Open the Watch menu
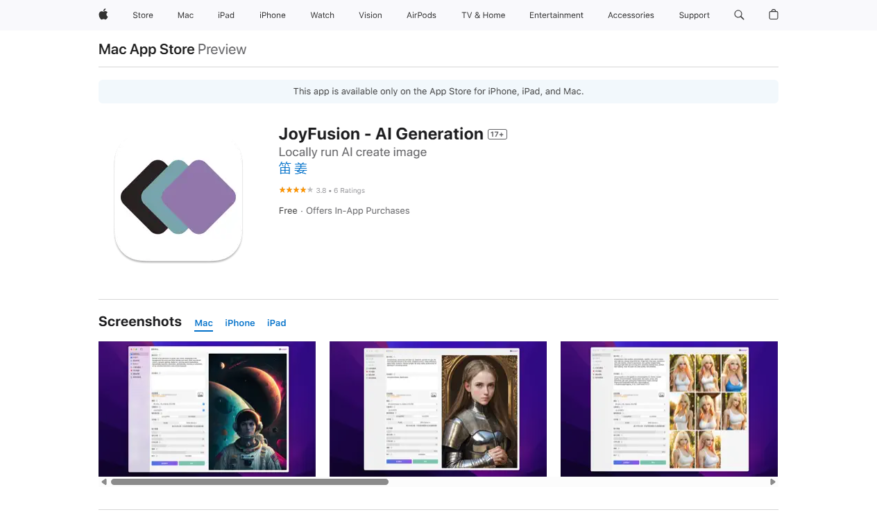The height and width of the screenshot is (528, 877). pos(322,15)
